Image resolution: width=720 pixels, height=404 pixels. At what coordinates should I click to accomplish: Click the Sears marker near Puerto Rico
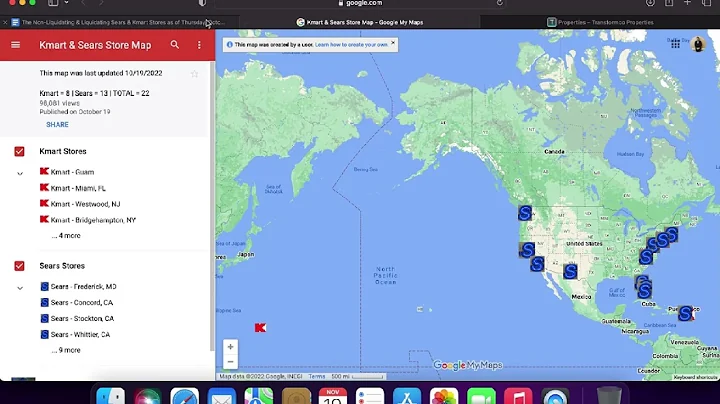click(x=686, y=313)
